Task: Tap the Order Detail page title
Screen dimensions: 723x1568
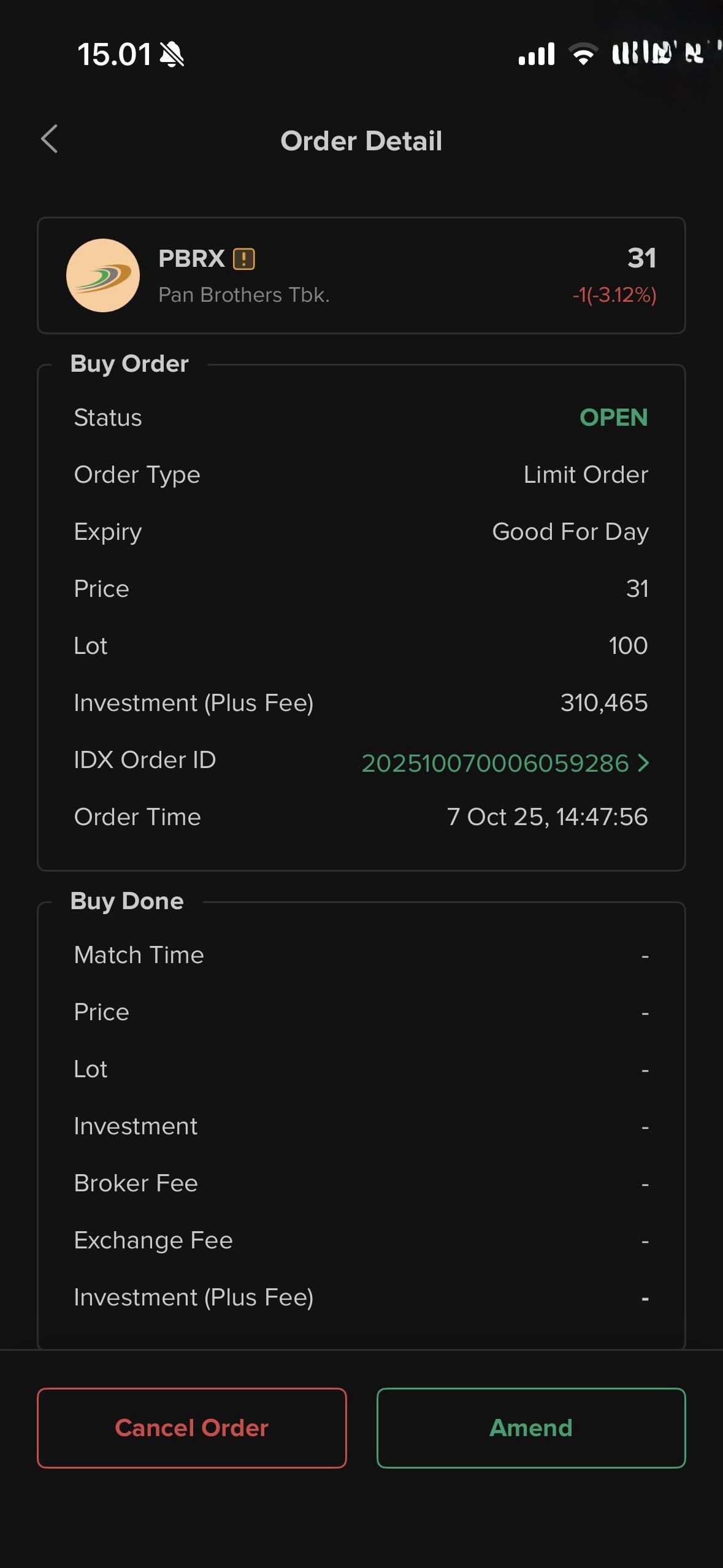Action: coord(361,141)
